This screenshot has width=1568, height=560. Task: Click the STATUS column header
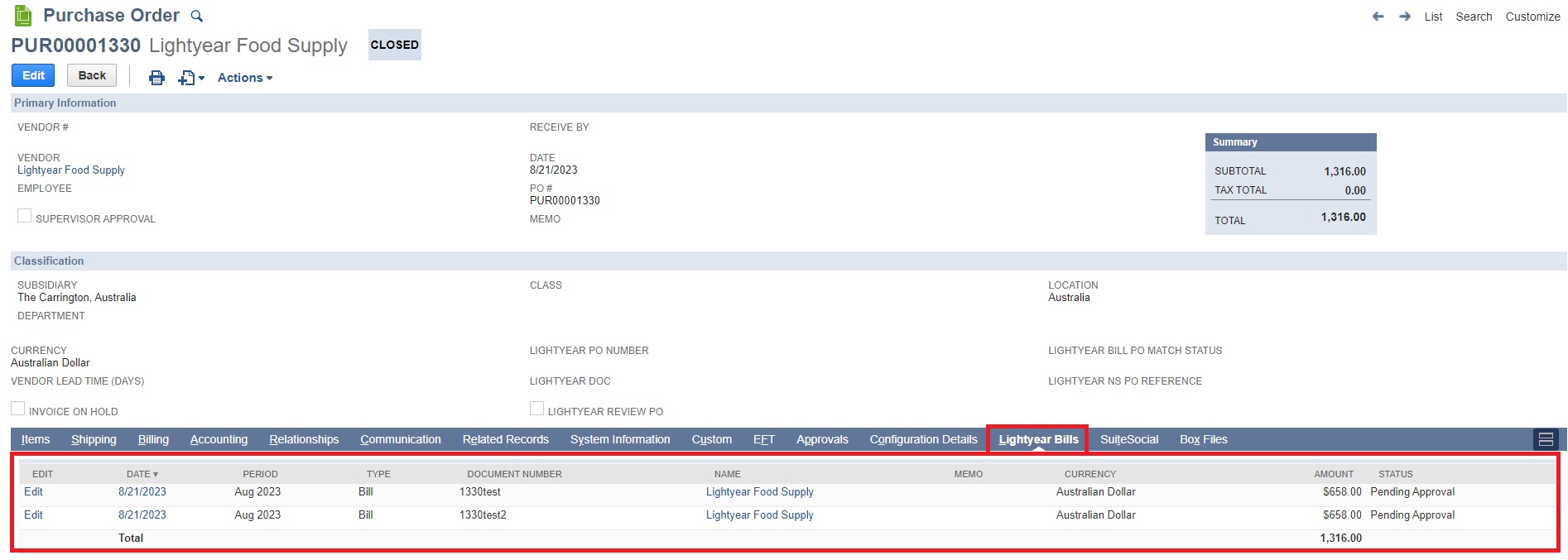(1396, 474)
